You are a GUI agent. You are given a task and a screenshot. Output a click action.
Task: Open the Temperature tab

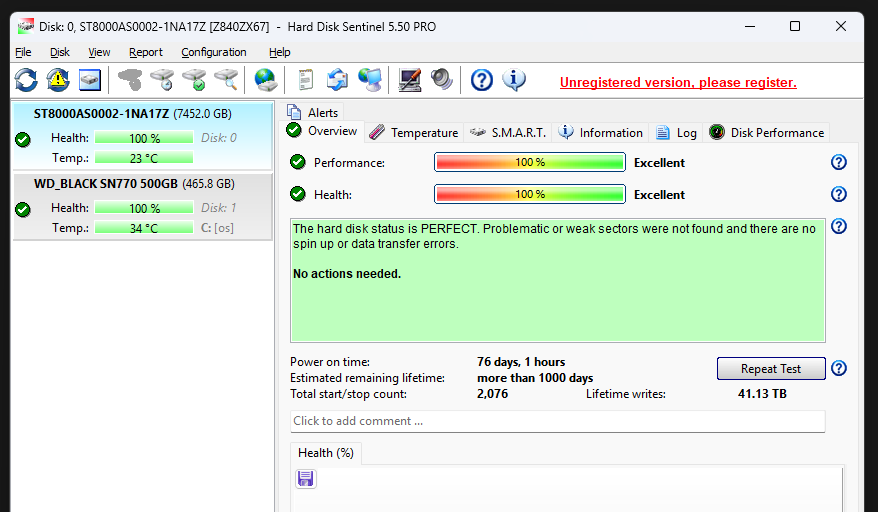414,132
